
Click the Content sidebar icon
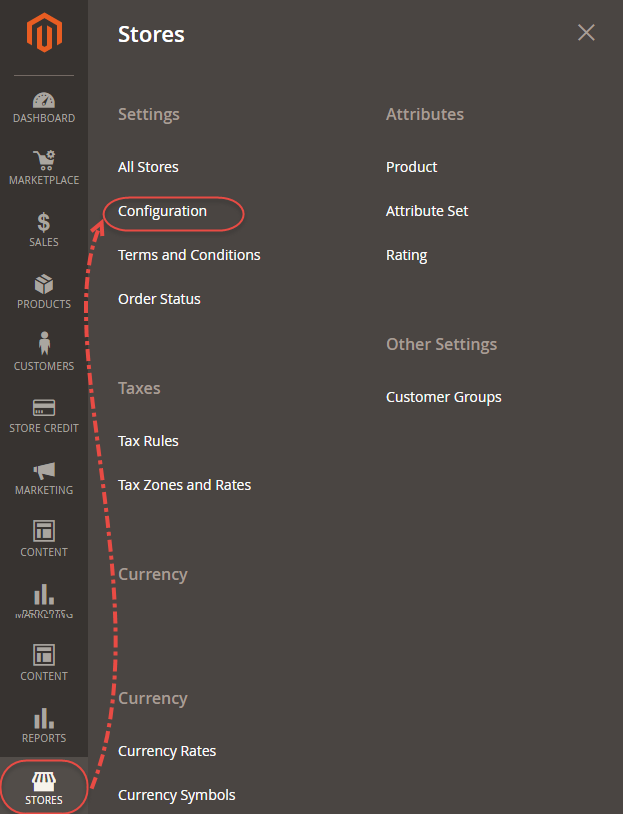[x=43, y=540]
